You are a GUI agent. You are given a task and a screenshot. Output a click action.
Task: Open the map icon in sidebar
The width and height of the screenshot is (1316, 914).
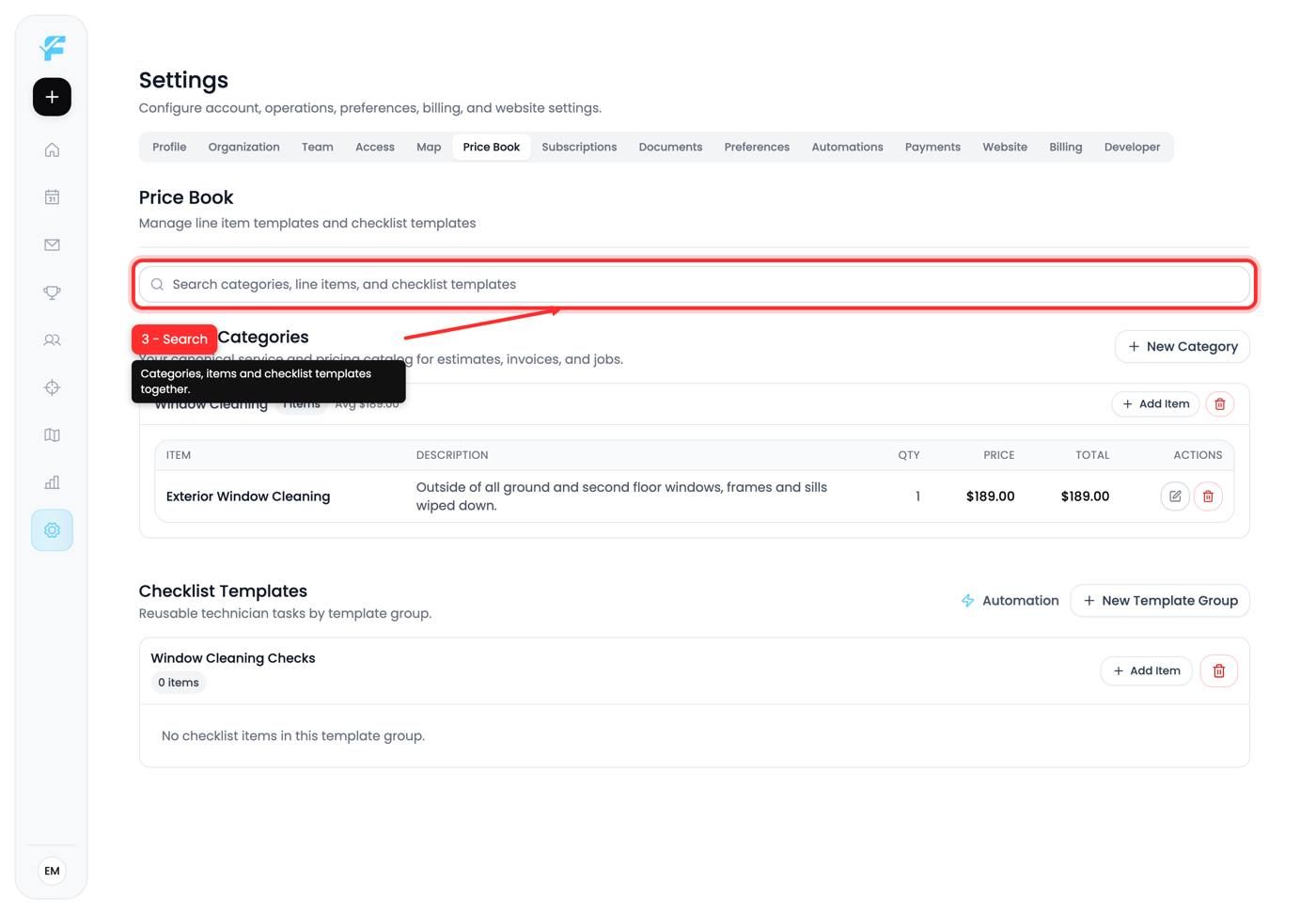tap(52, 434)
